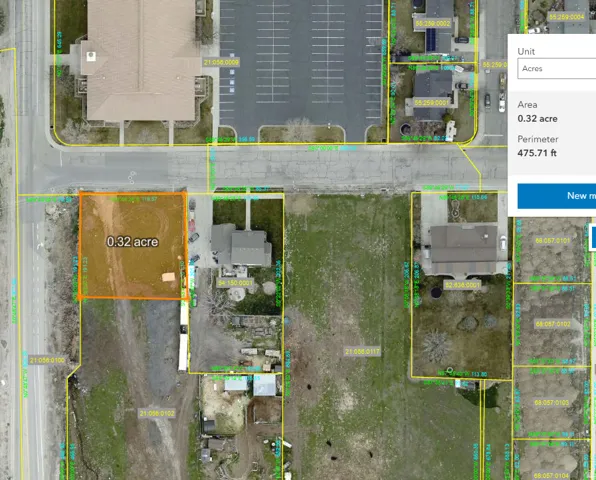Select parcel label 55:259:0004

coord(566,17)
